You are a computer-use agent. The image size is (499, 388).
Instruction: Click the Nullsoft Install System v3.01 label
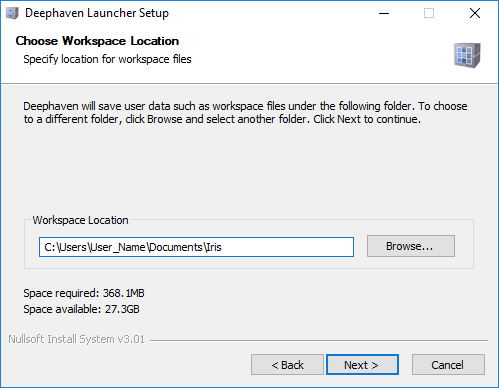pyautogui.click(x=76, y=339)
